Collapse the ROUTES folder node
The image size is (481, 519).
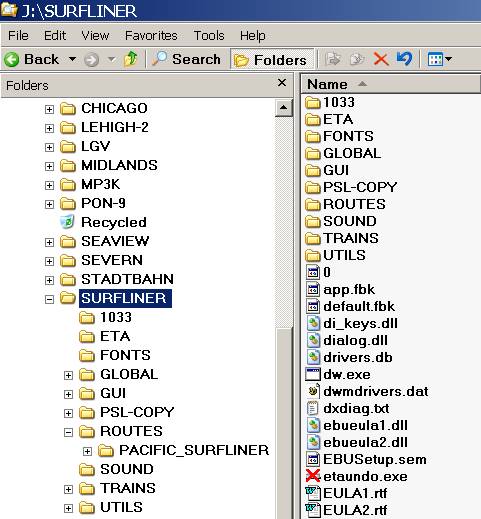(x=68, y=432)
